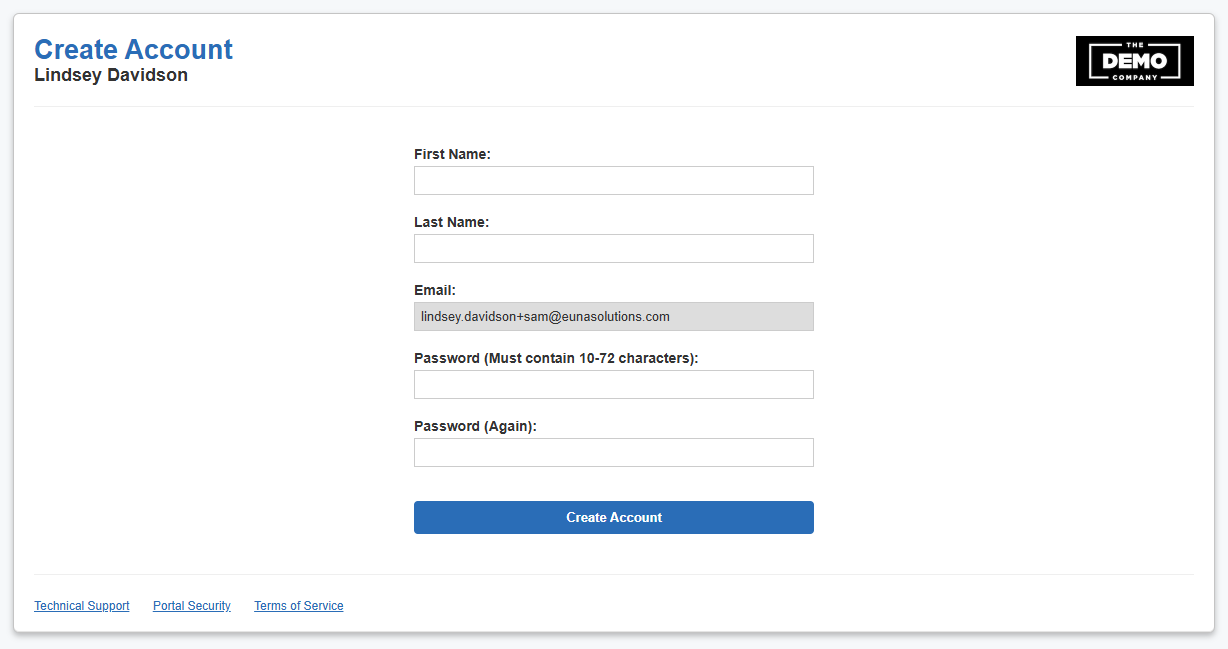Click the Last Name label text
This screenshot has width=1228, height=649.
(452, 222)
